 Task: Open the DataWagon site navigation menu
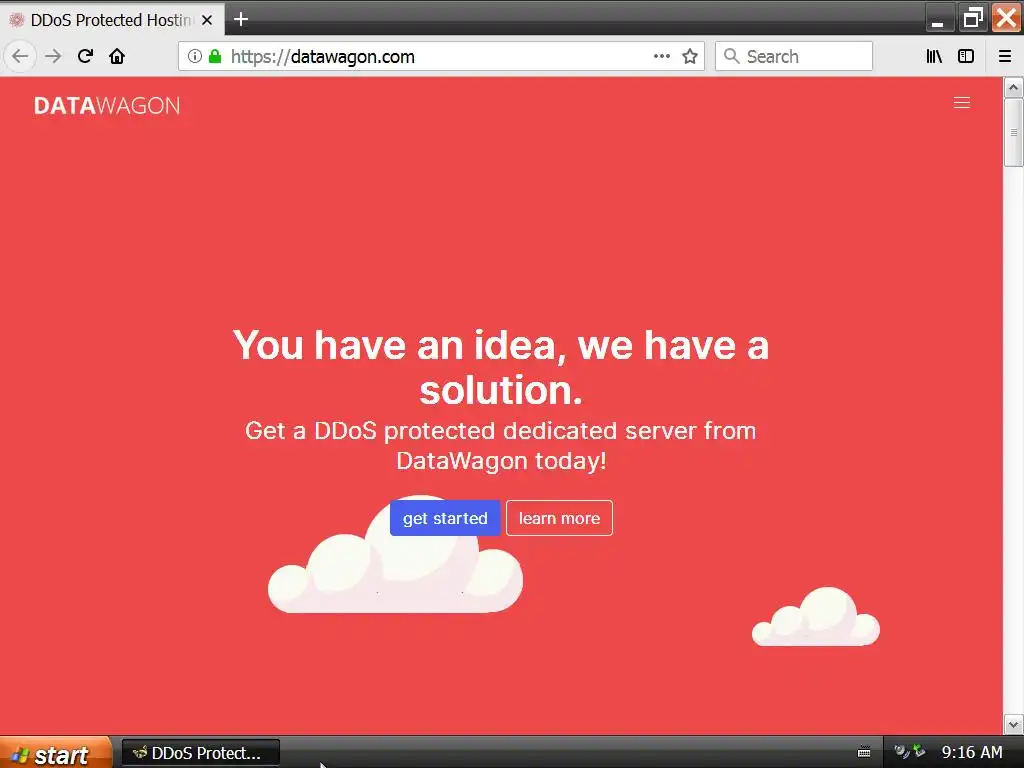pyautogui.click(x=961, y=103)
